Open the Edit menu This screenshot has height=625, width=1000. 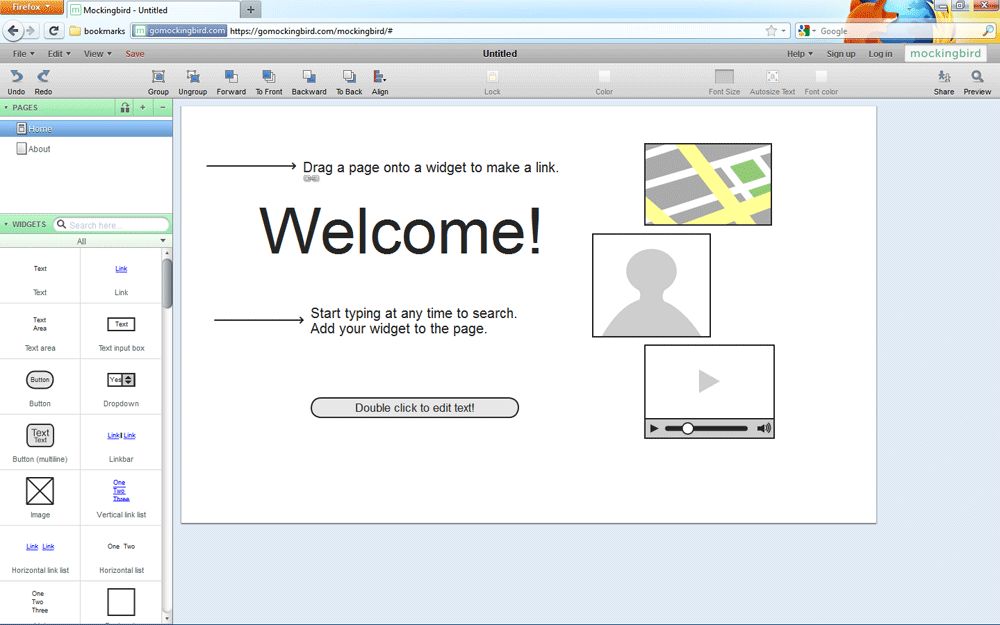(x=59, y=54)
